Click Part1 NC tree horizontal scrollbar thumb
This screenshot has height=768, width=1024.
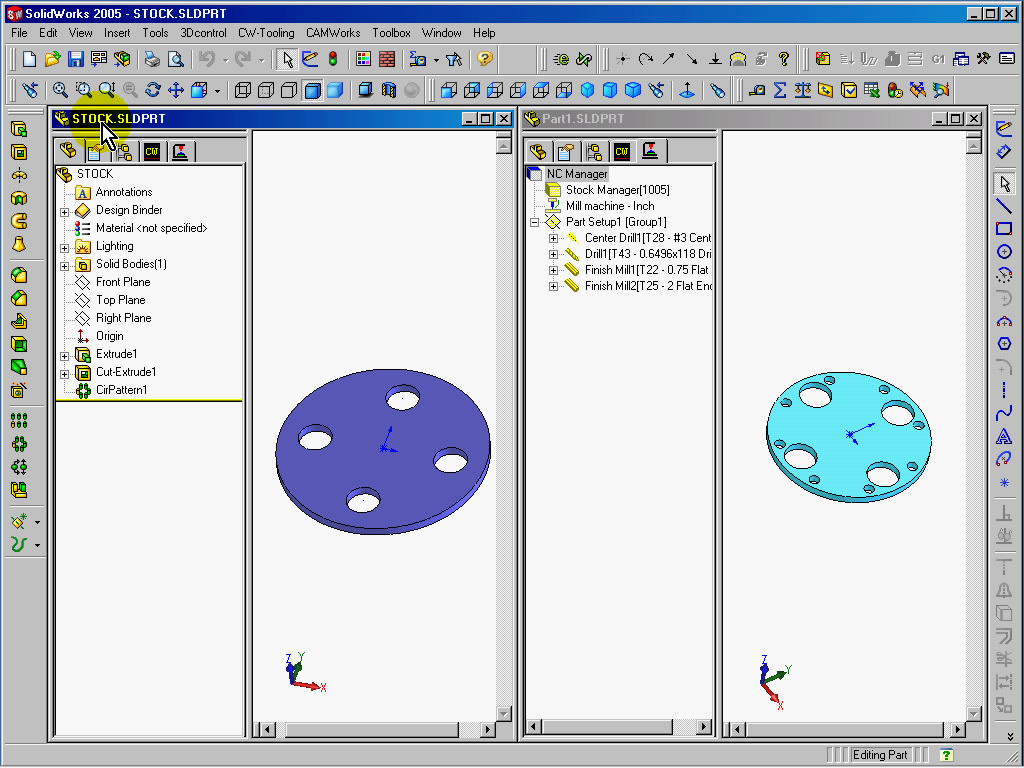(x=607, y=727)
